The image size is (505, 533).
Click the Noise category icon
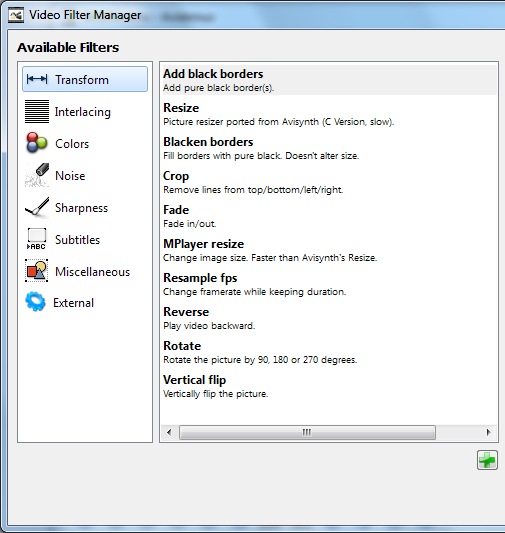point(37,175)
